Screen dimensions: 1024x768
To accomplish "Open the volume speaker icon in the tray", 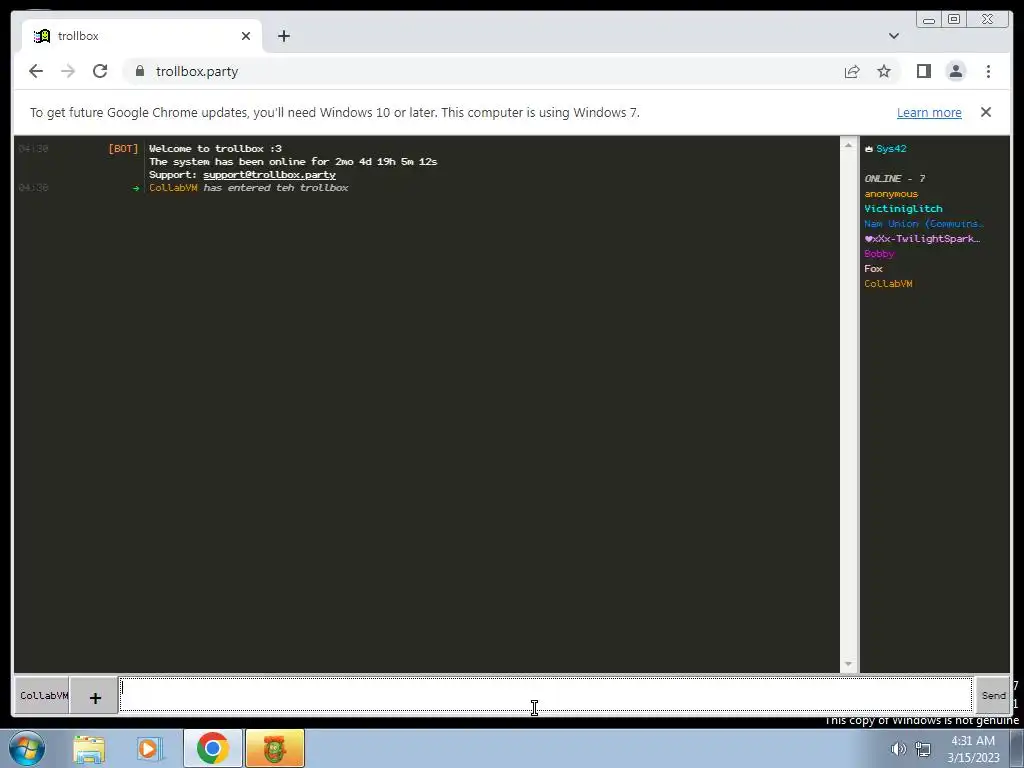I will (899, 749).
